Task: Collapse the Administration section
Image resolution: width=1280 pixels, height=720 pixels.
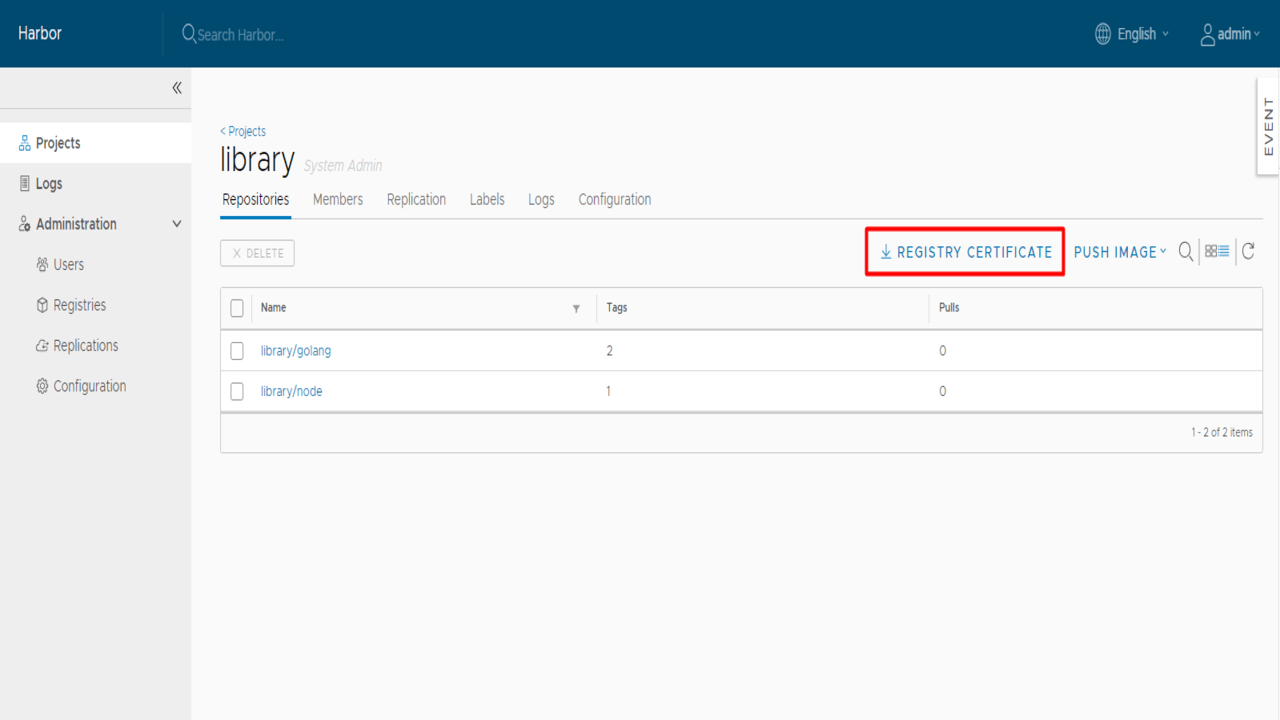Action: pyautogui.click(x=177, y=224)
